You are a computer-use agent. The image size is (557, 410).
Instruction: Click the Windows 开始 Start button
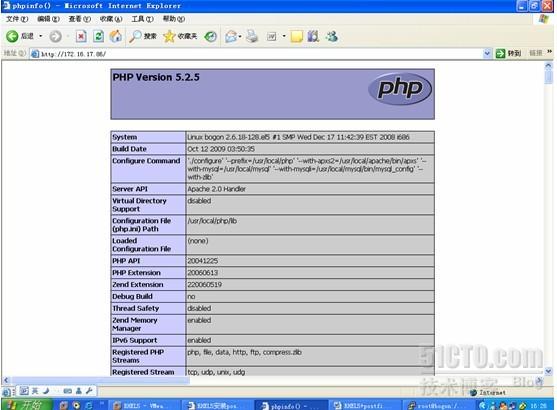click(27, 405)
